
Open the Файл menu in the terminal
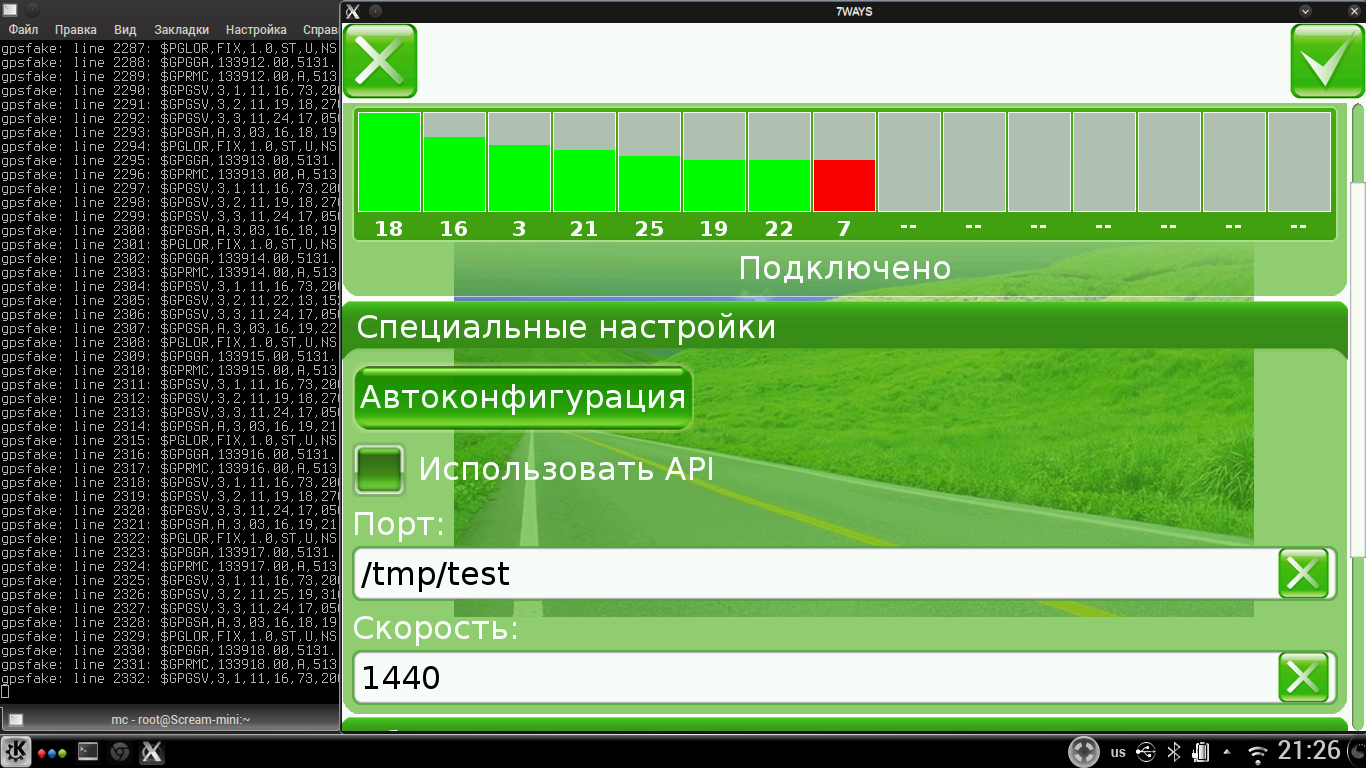pos(23,30)
